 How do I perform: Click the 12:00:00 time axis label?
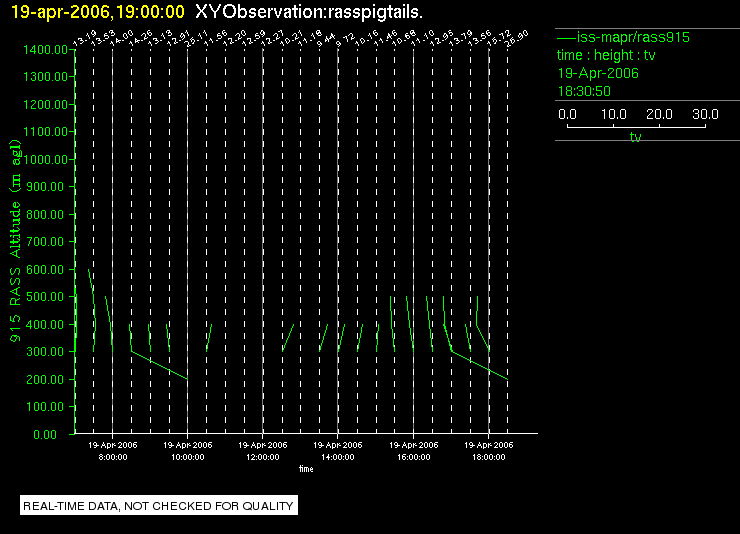[263, 457]
